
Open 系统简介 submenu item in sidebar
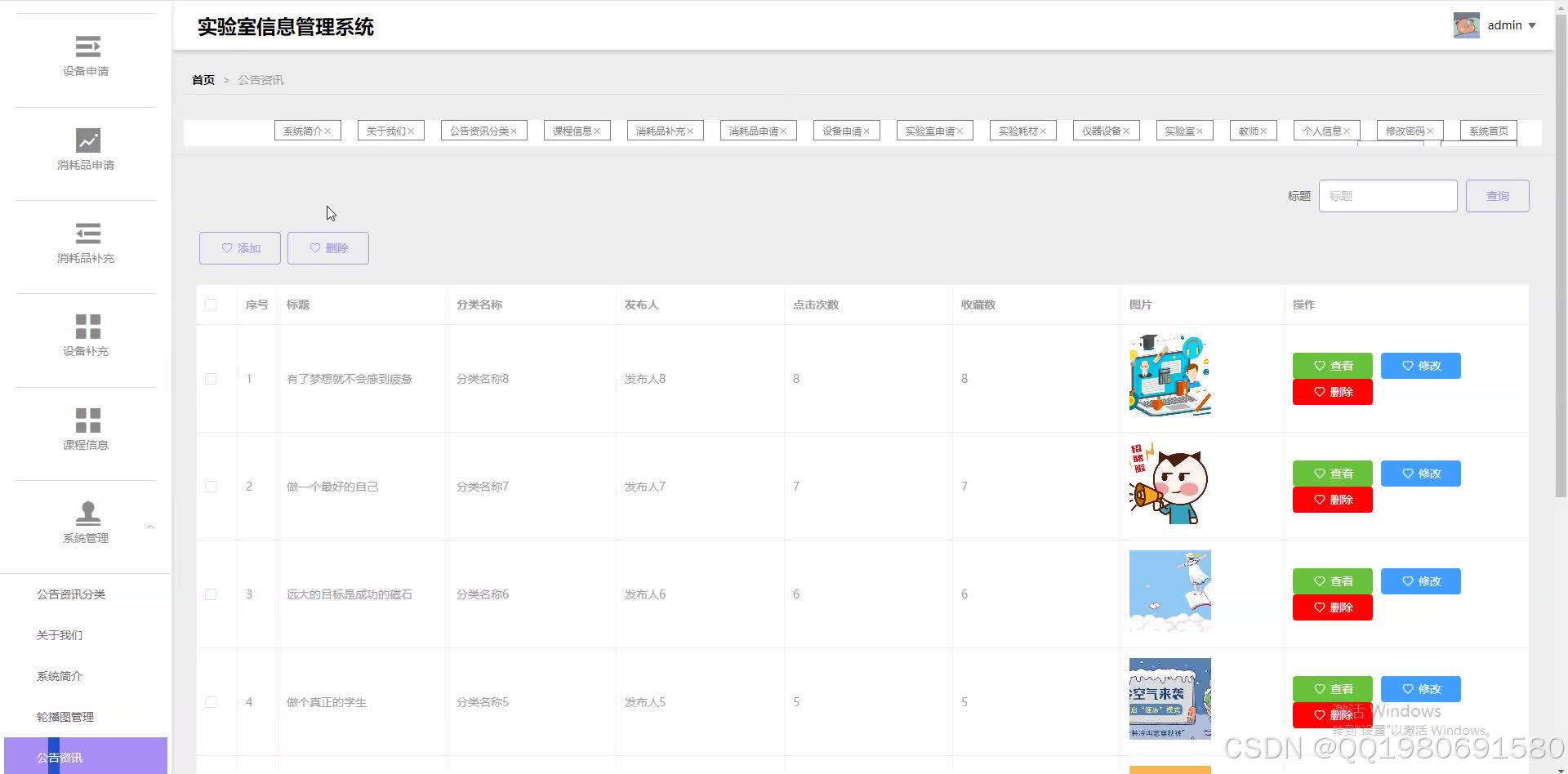(60, 676)
